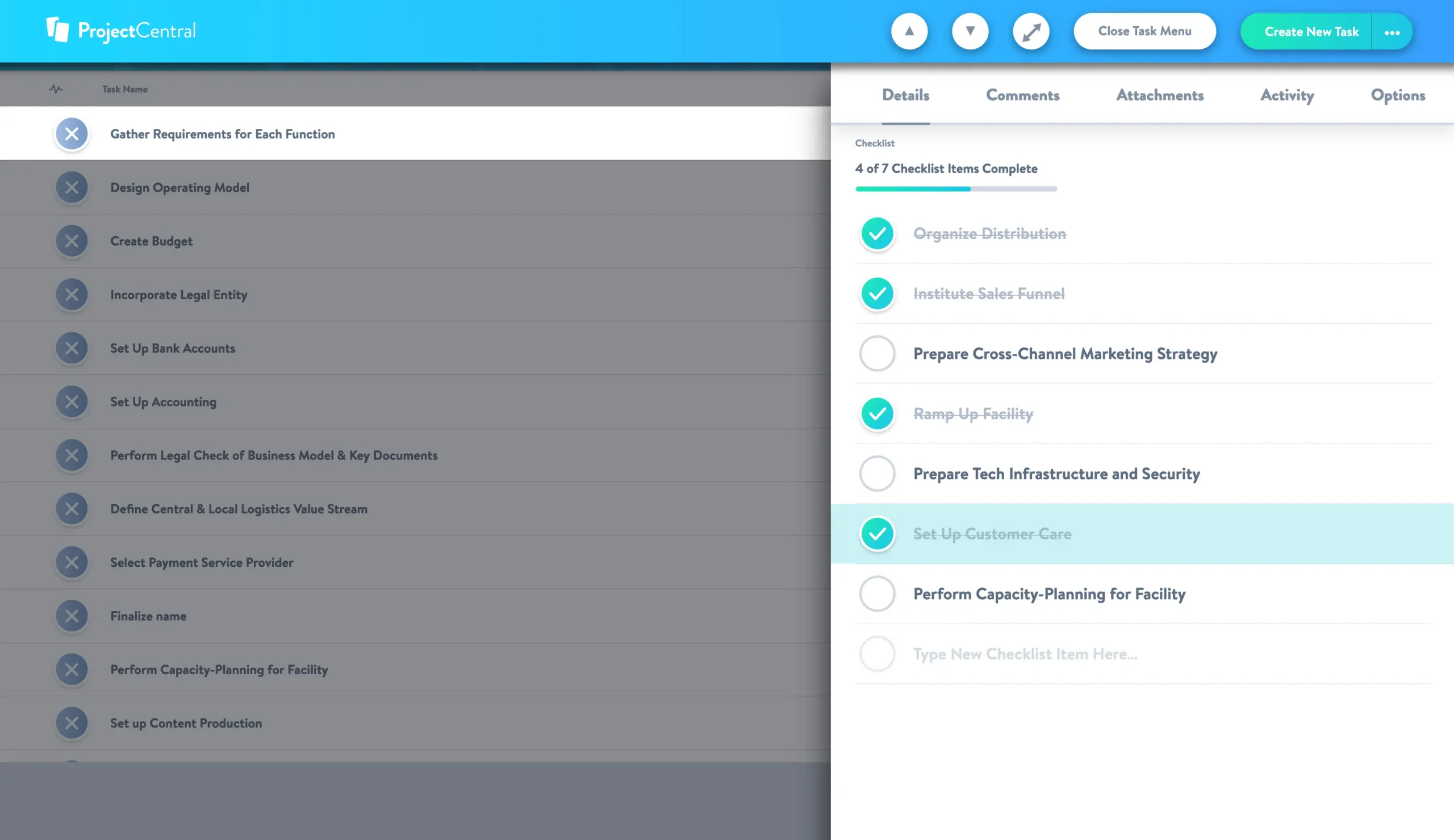The image size is (1454, 840).
Task: Switch to the Comments tab
Action: point(1022,95)
